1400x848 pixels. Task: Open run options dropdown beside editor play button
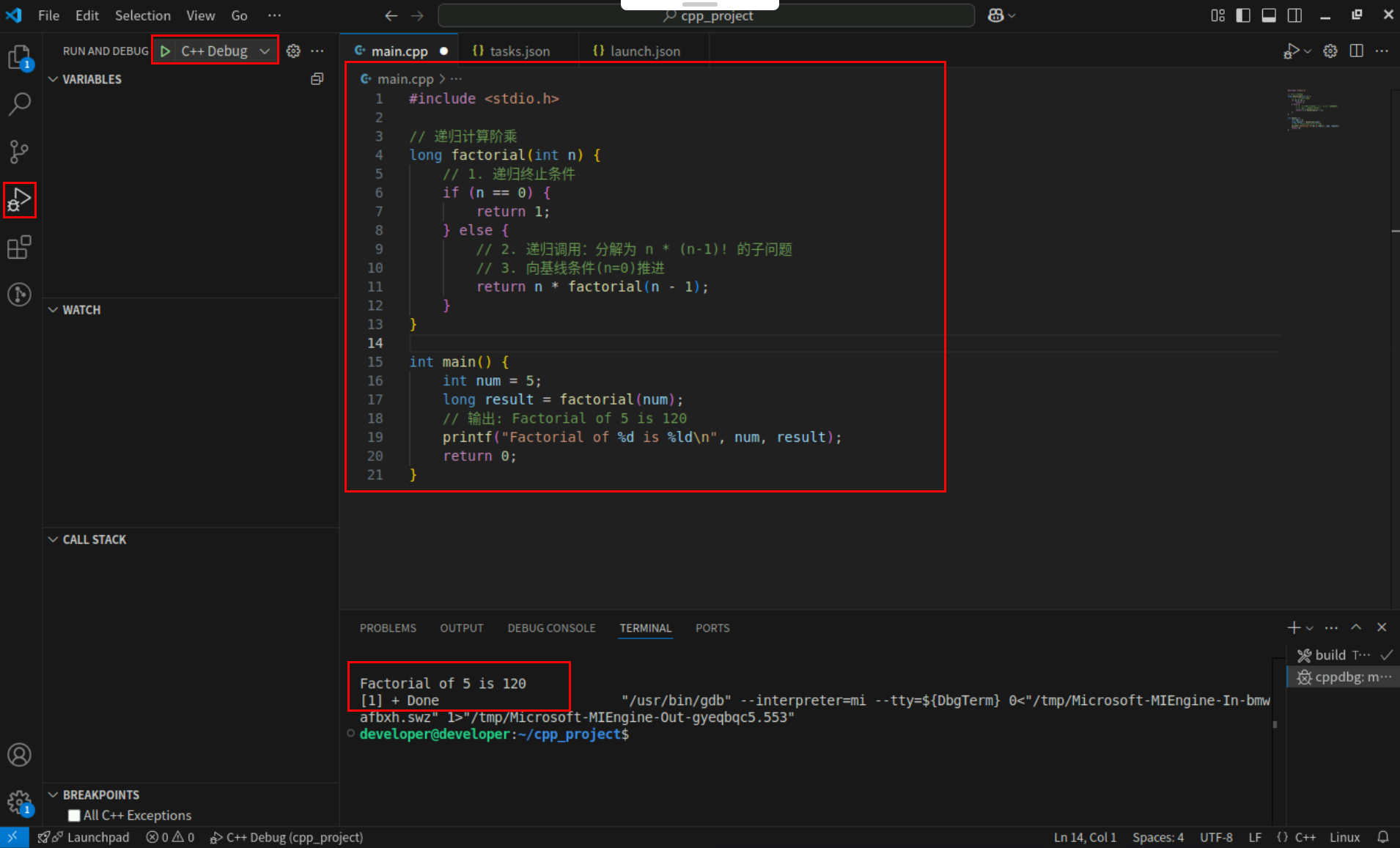point(1308,51)
